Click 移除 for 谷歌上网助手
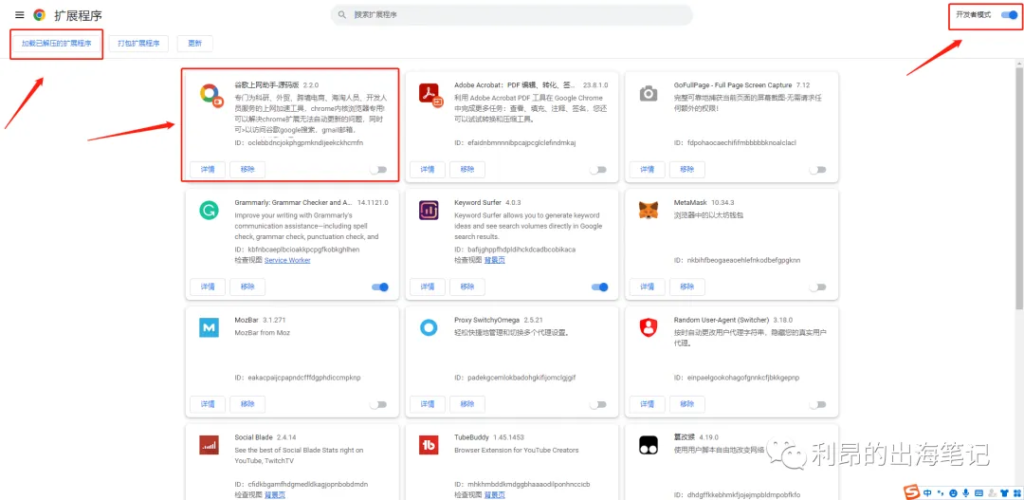This screenshot has width=1024, height=500. 248,170
